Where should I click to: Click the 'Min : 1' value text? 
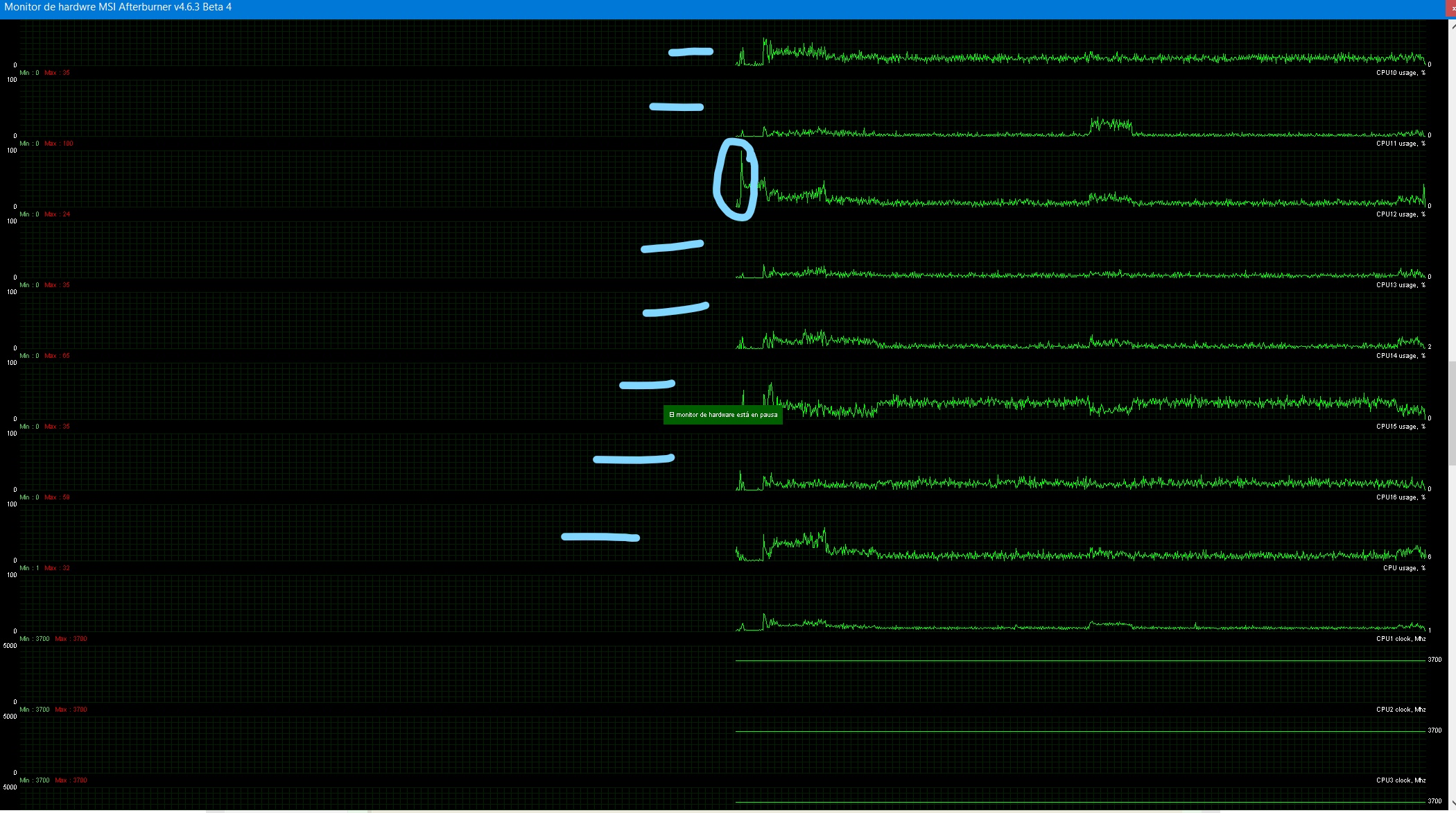tap(29, 568)
